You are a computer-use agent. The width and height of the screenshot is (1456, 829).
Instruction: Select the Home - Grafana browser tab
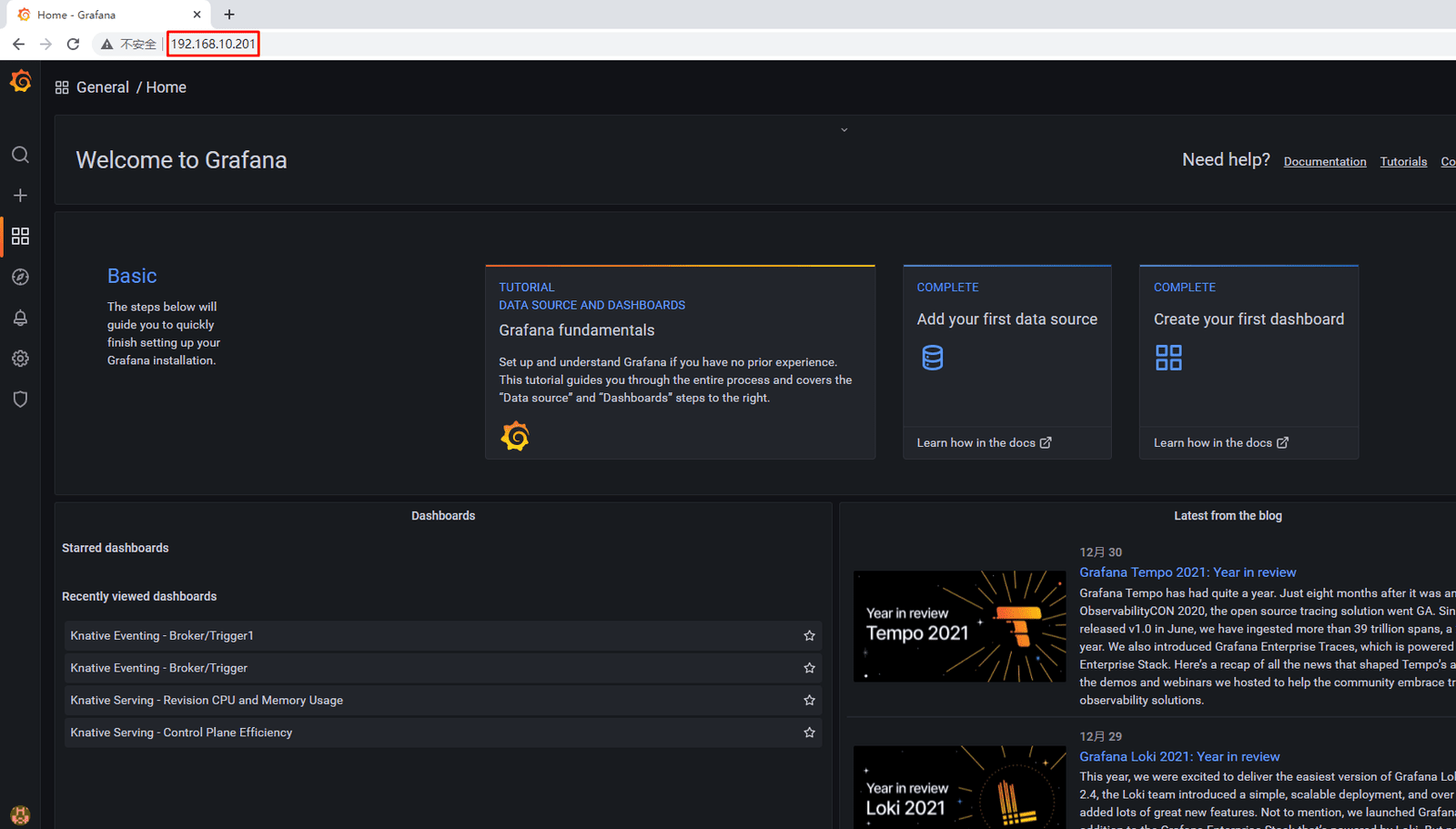pos(107,15)
